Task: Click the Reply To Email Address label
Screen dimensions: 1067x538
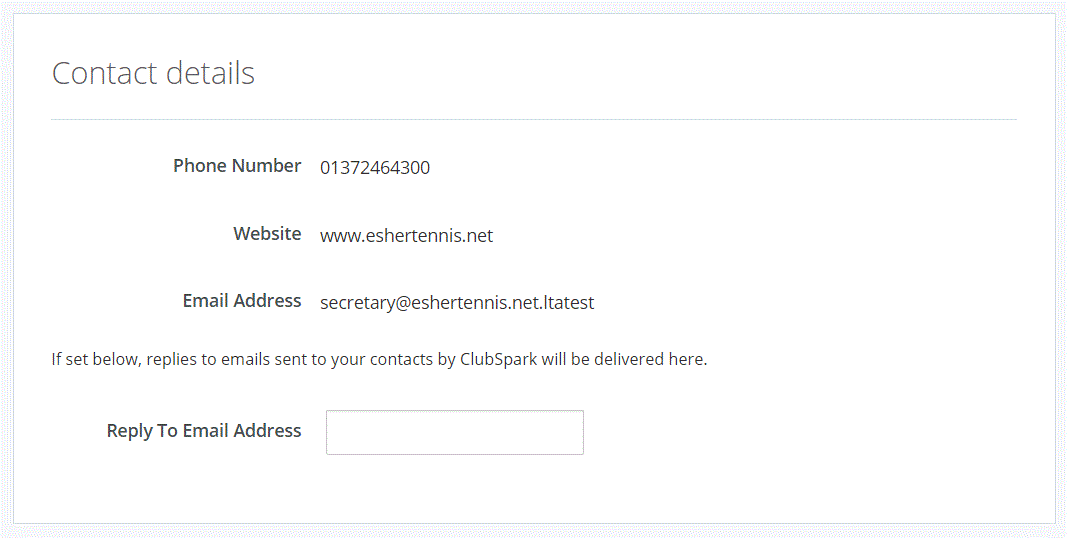Action: (204, 431)
